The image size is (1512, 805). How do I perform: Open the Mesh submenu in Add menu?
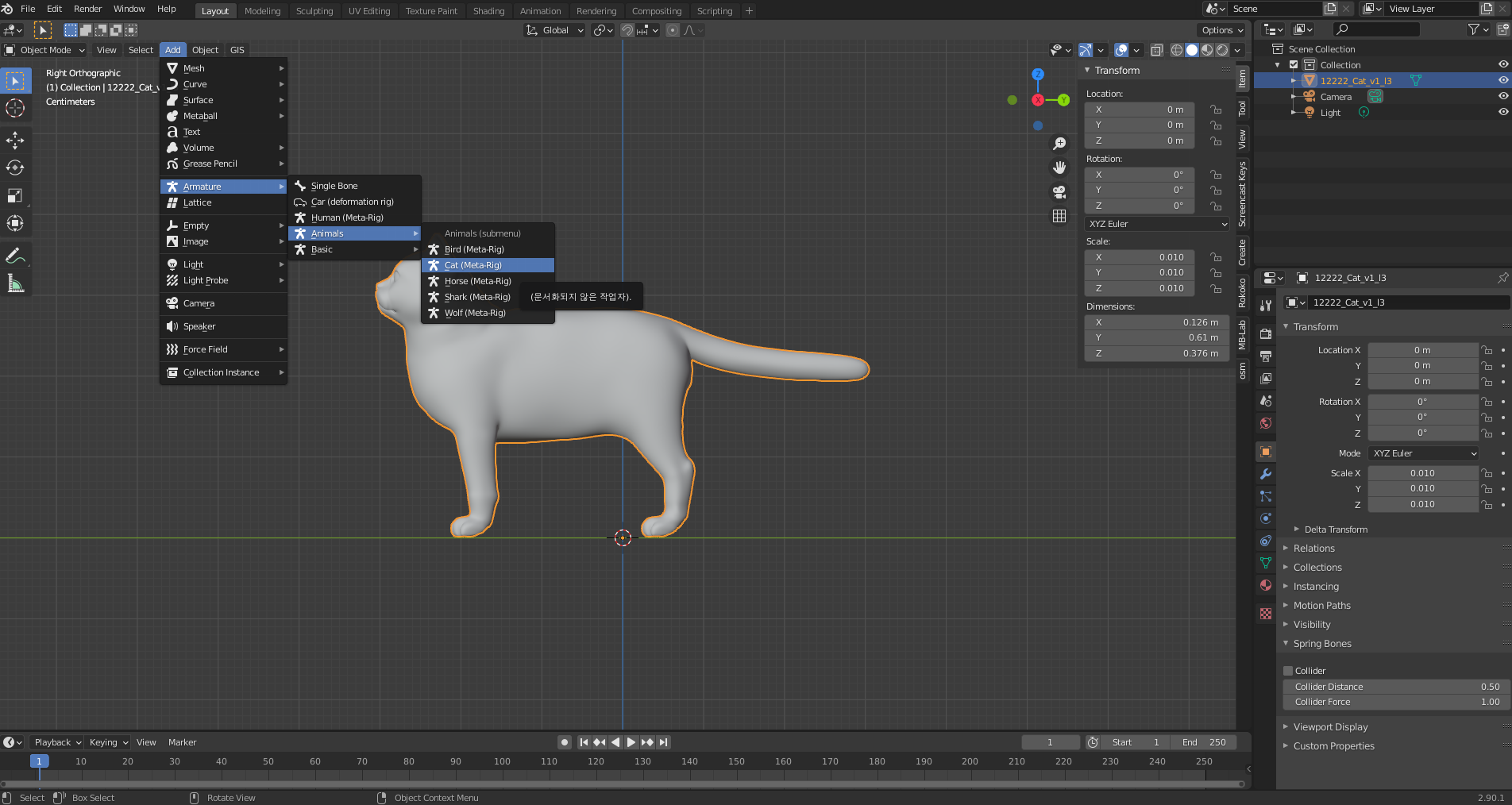[223, 68]
